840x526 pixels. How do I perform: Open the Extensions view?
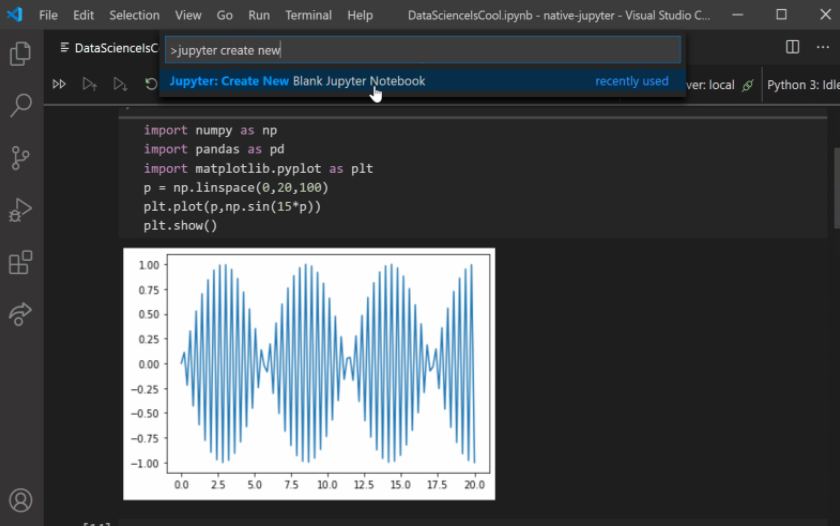click(20, 262)
